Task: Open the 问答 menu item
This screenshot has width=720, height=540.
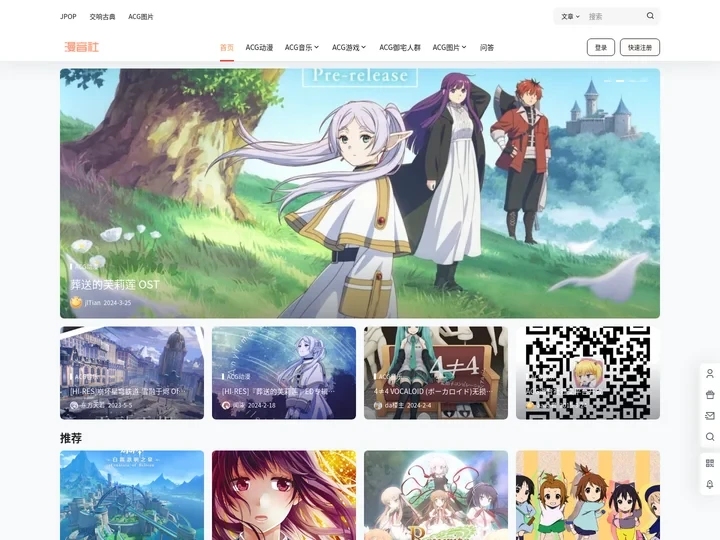Action: click(x=487, y=47)
